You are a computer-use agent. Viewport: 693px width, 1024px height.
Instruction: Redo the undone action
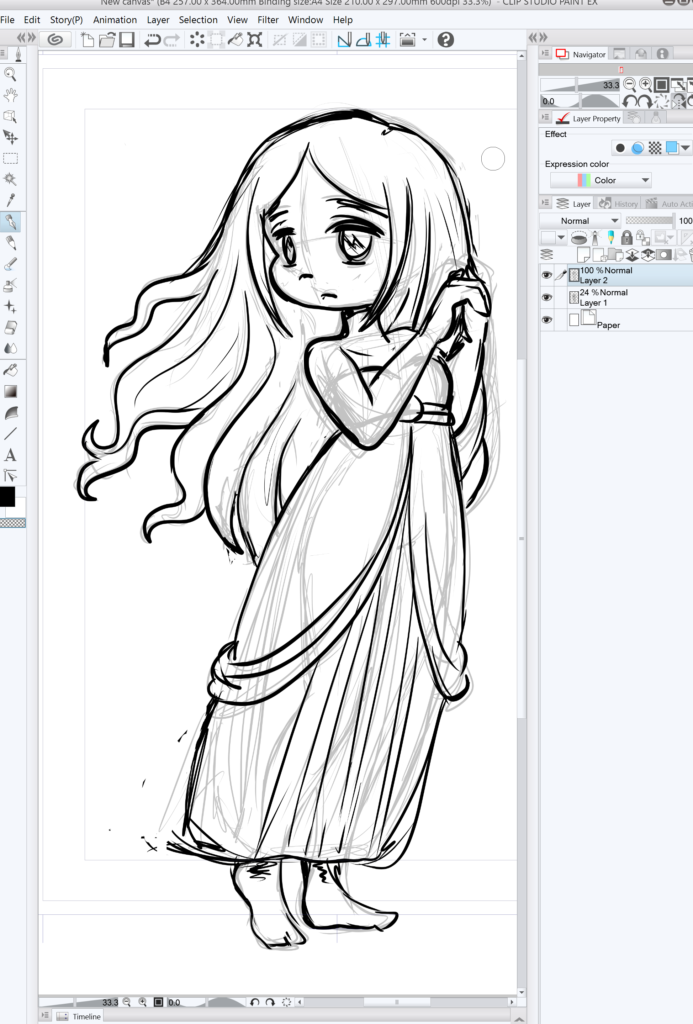point(172,40)
